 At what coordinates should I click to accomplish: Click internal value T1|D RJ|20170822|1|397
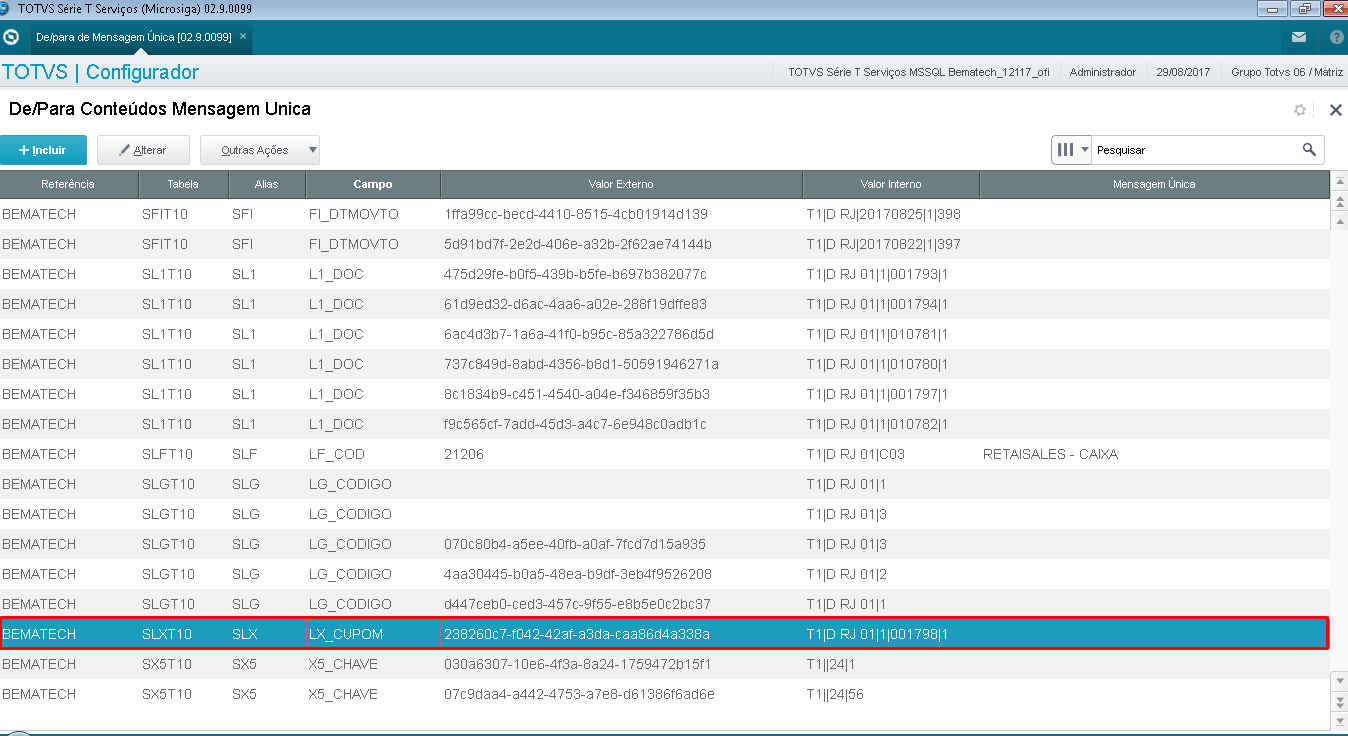pyautogui.click(x=883, y=244)
